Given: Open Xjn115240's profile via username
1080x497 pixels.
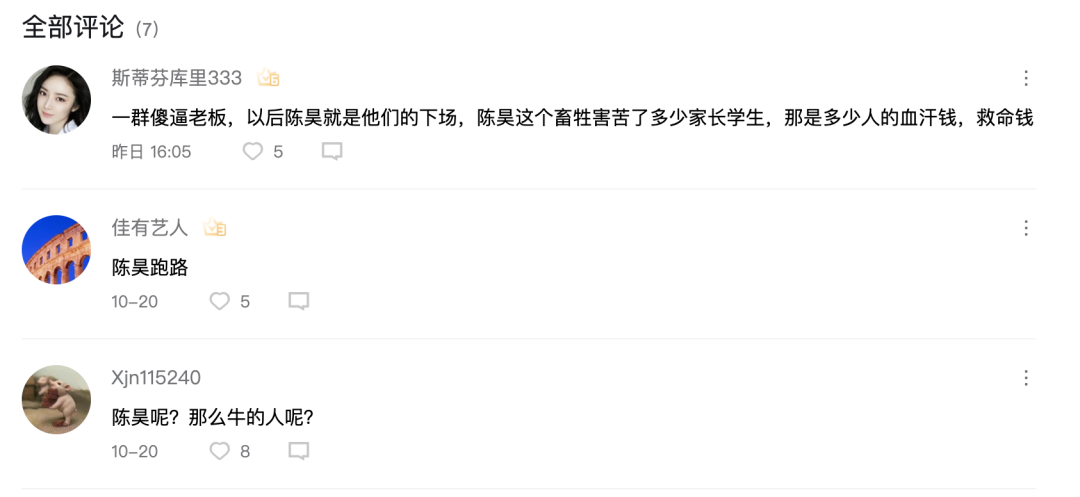Looking at the screenshot, I should [x=156, y=378].
